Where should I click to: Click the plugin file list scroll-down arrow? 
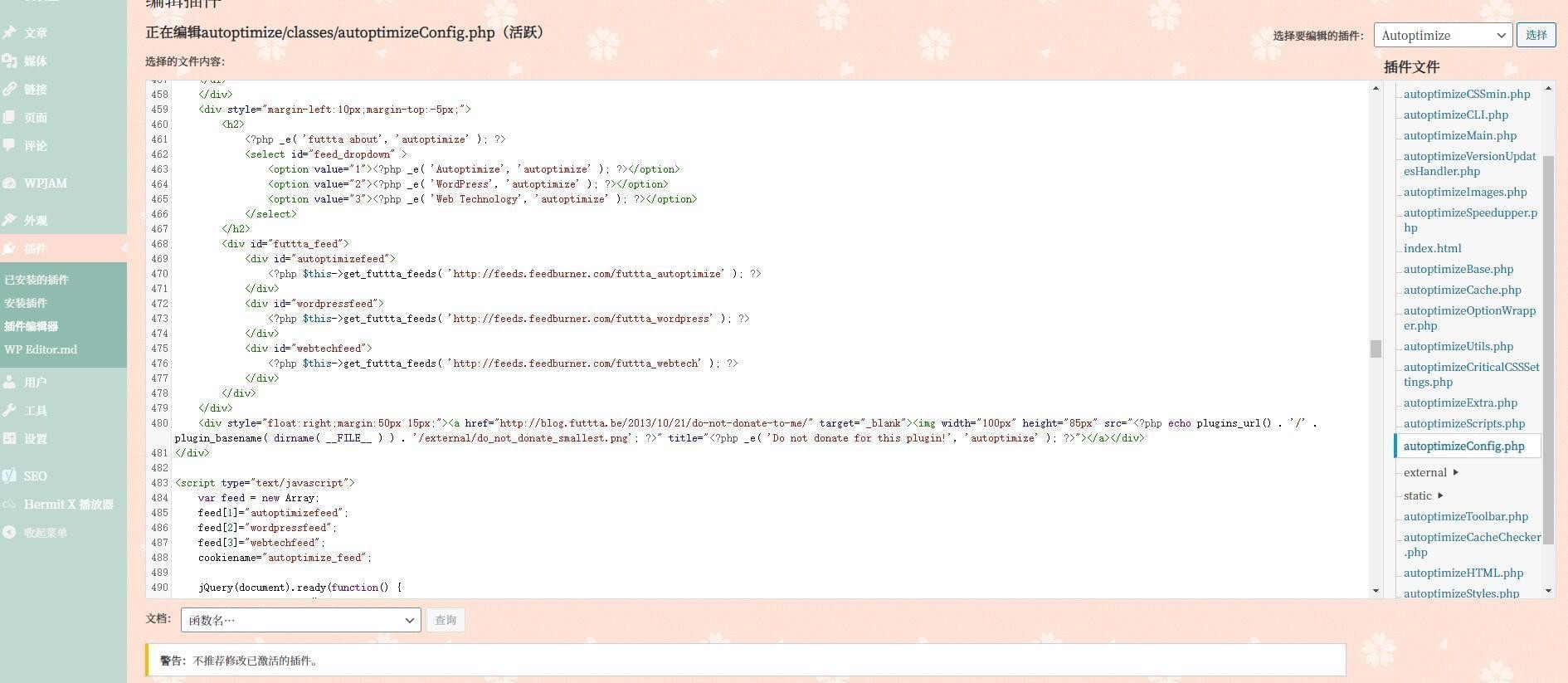coord(1548,591)
